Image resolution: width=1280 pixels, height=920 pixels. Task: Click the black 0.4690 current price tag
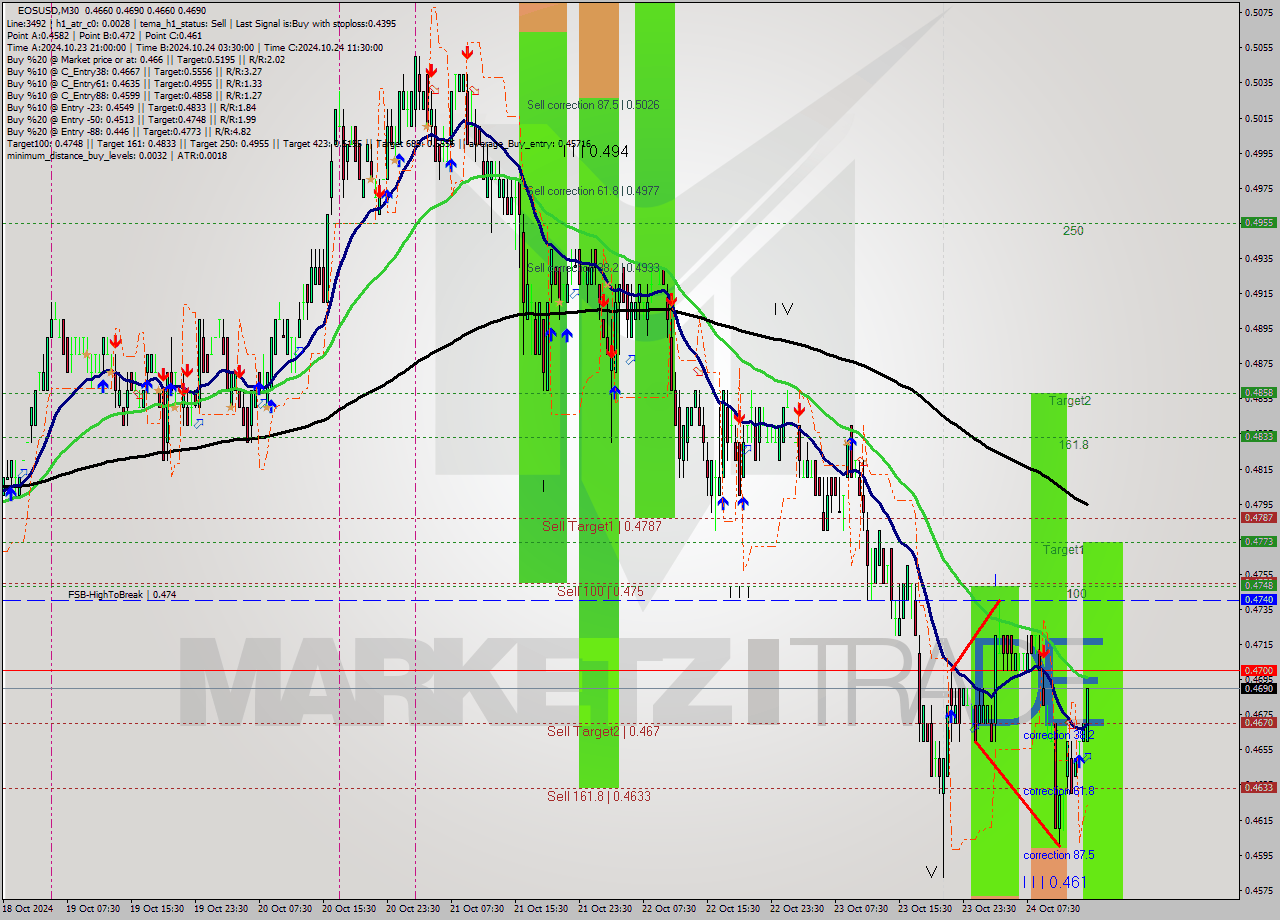(1258, 688)
